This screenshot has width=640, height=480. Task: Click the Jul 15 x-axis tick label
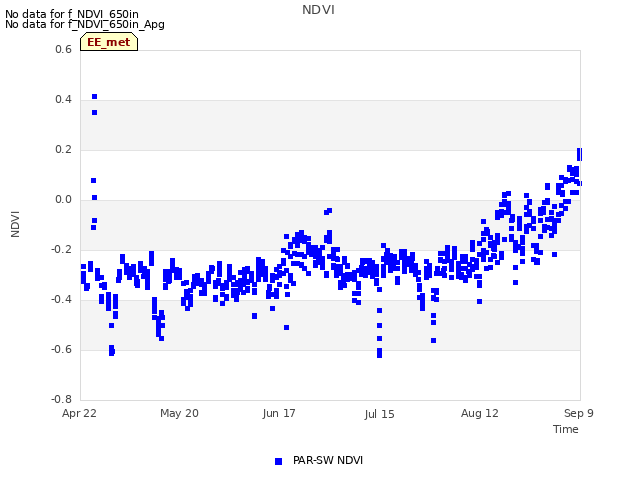point(379,414)
